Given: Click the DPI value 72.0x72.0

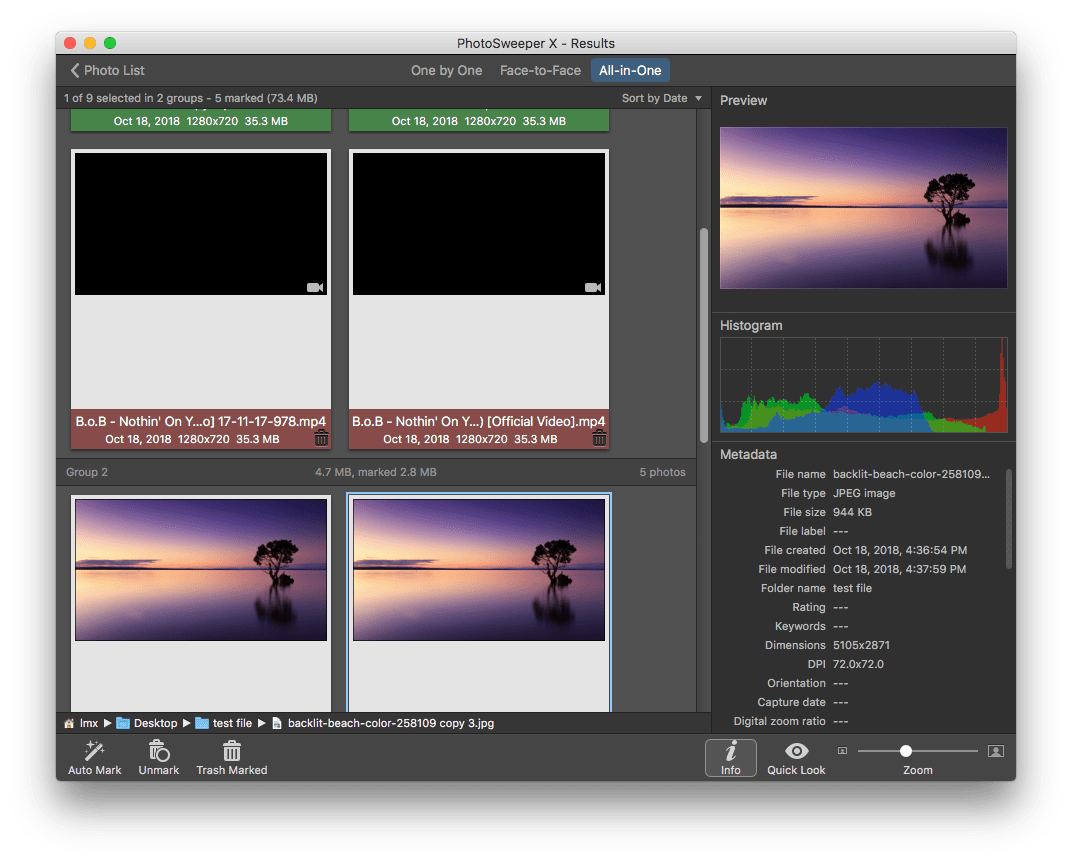Looking at the screenshot, I should (858, 664).
